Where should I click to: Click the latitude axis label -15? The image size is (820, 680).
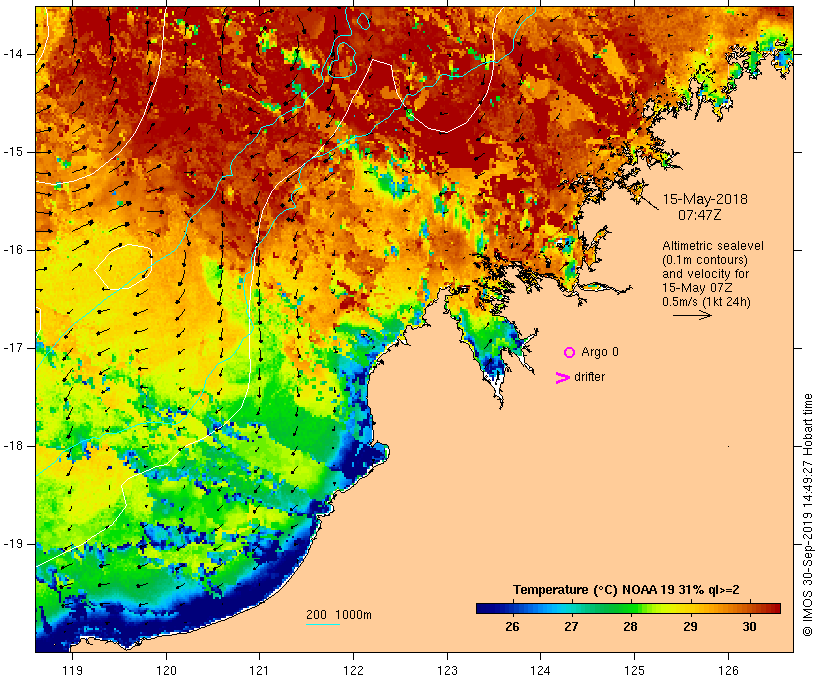[12, 152]
